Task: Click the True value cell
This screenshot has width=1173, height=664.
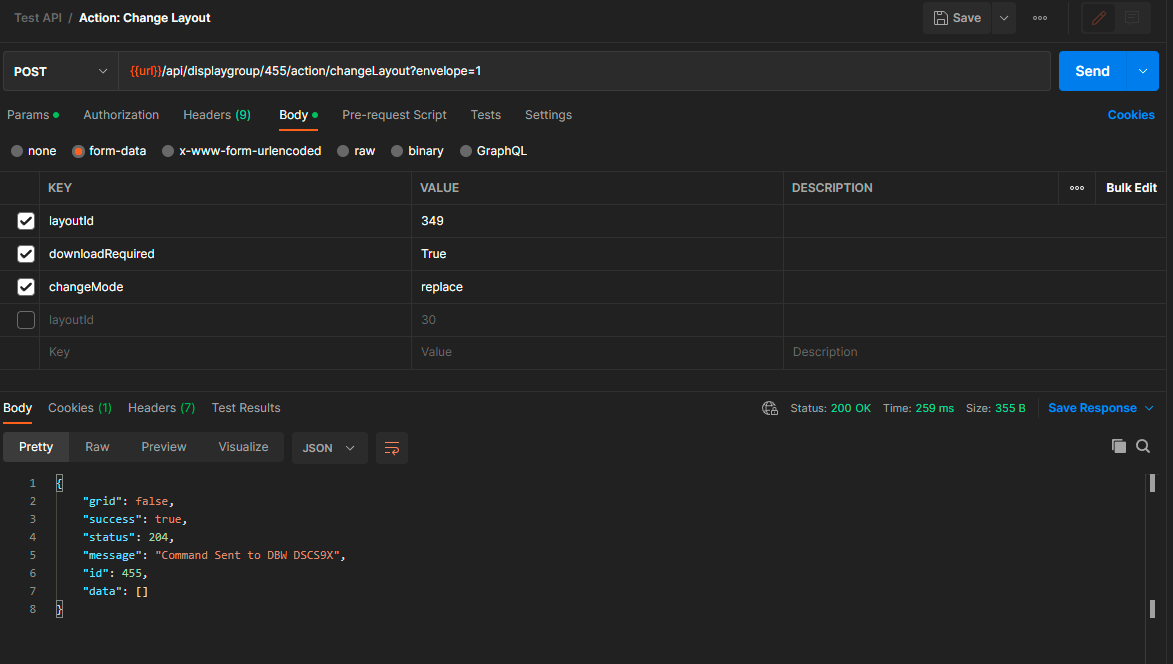Action: [597, 254]
